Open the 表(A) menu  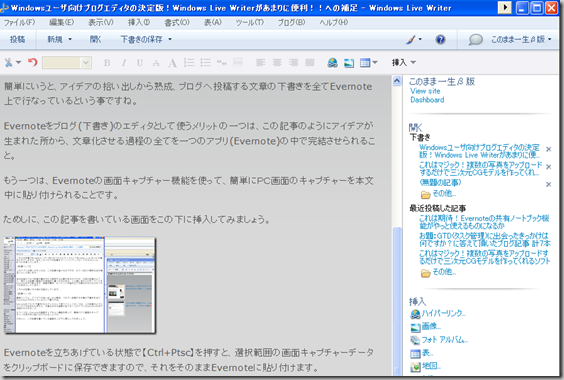pyautogui.click(x=213, y=22)
